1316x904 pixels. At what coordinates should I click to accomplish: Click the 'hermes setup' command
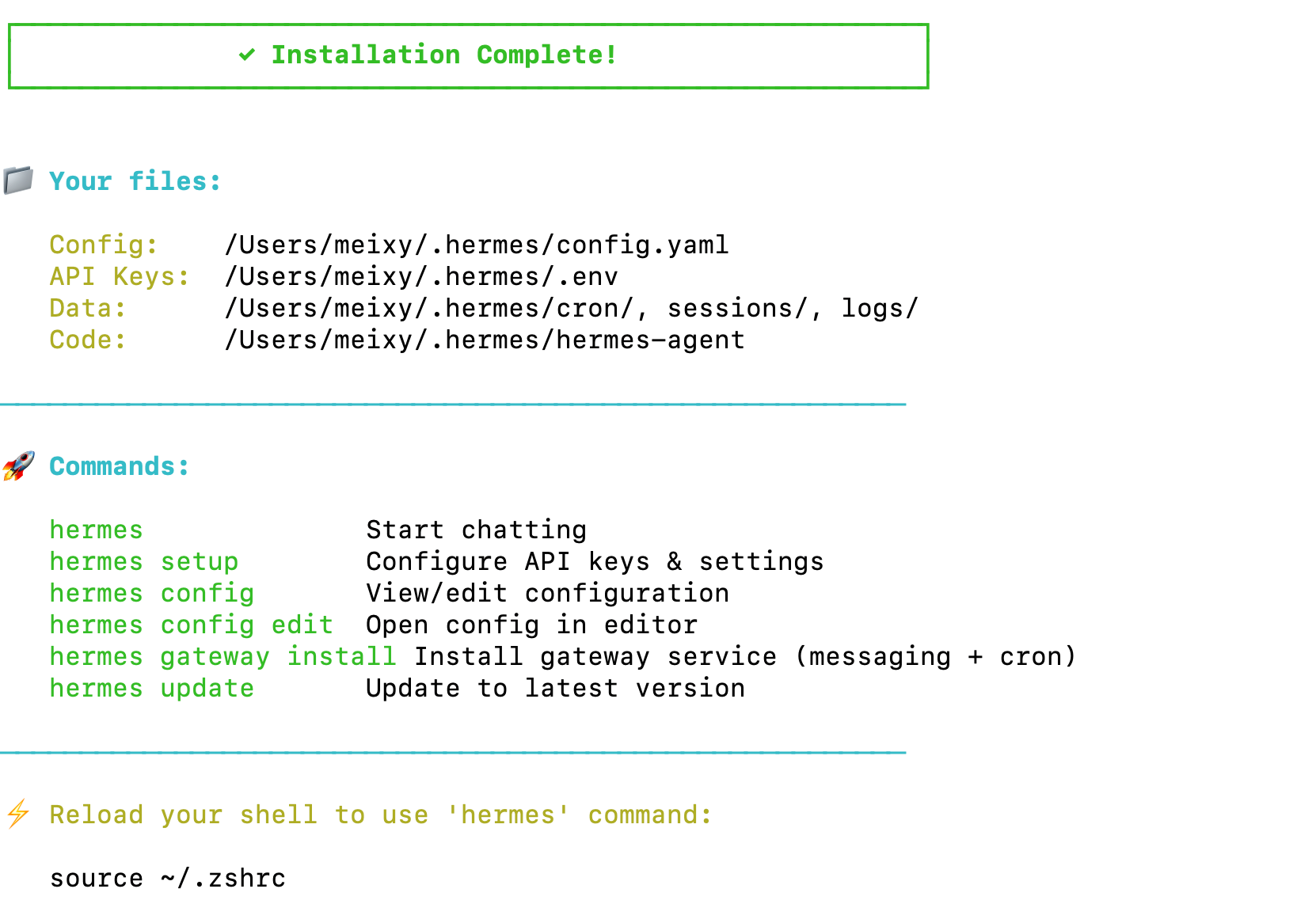coord(144,561)
